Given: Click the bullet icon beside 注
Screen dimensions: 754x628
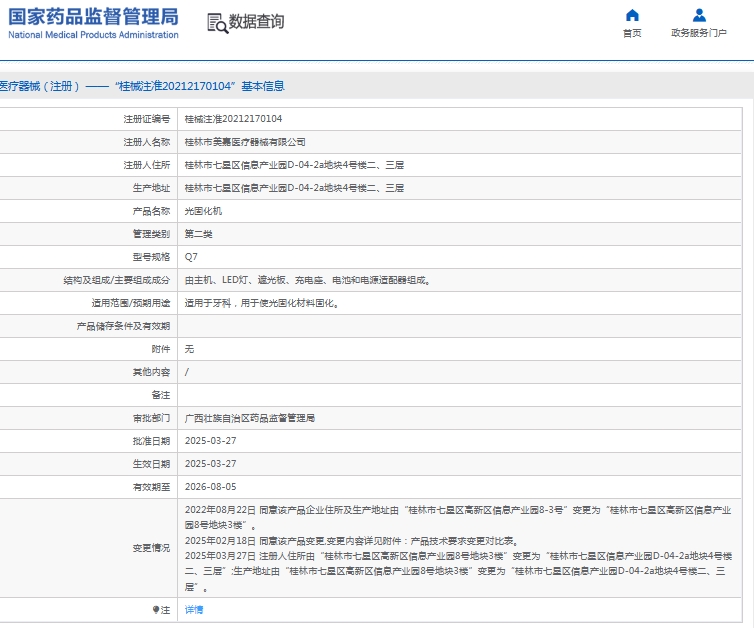Looking at the screenshot, I should [x=155, y=609].
